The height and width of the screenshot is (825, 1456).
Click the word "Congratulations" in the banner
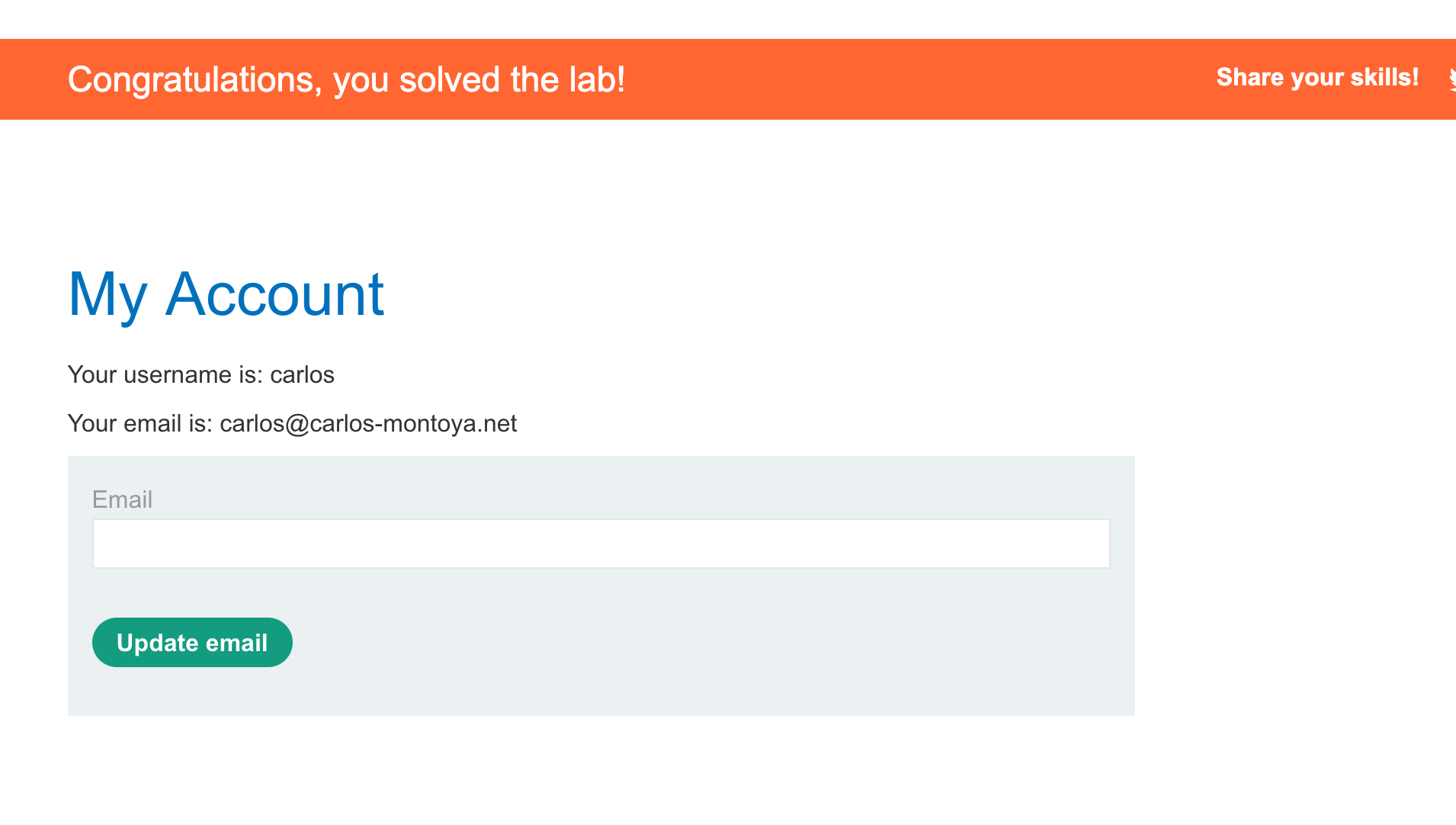pos(191,79)
